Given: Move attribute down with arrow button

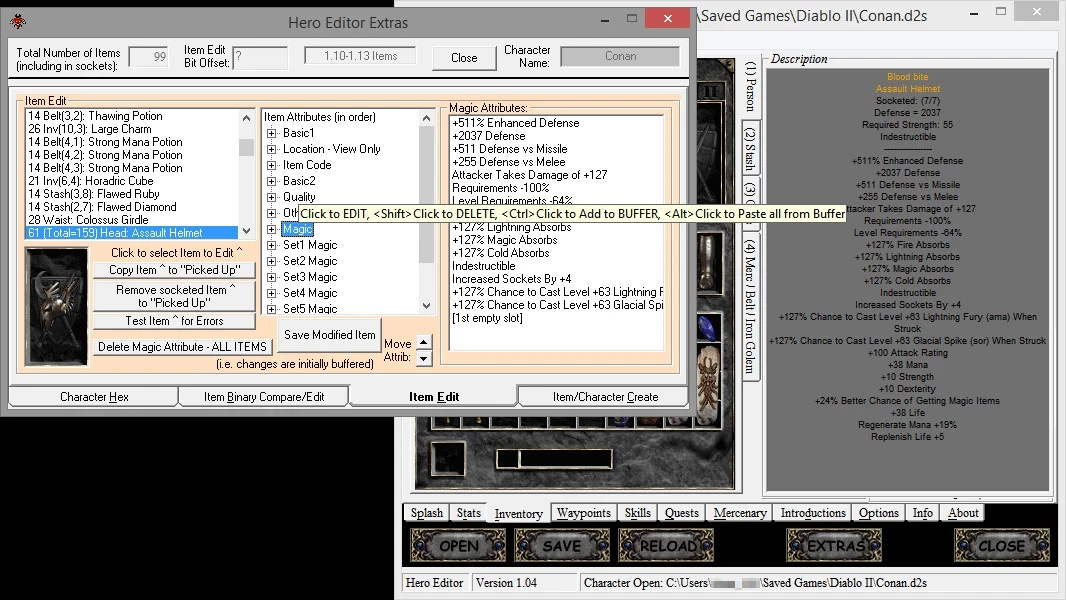Looking at the screenshot, I should pos(424,357).
